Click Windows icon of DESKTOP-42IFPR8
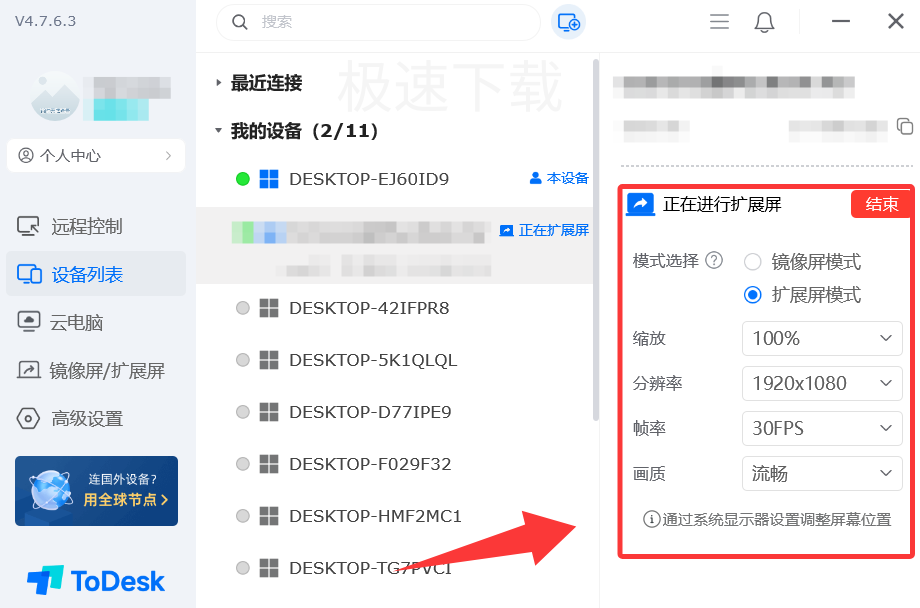The image size is (920, 608). [x=269, y=308]
